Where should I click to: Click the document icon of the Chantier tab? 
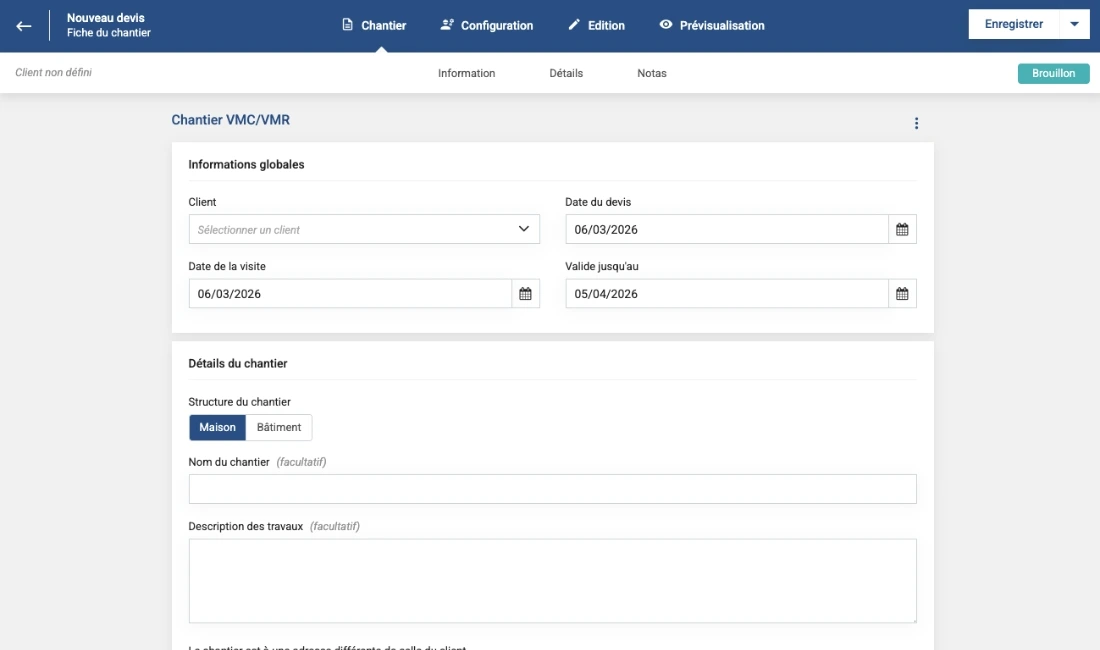coord(347,25)
